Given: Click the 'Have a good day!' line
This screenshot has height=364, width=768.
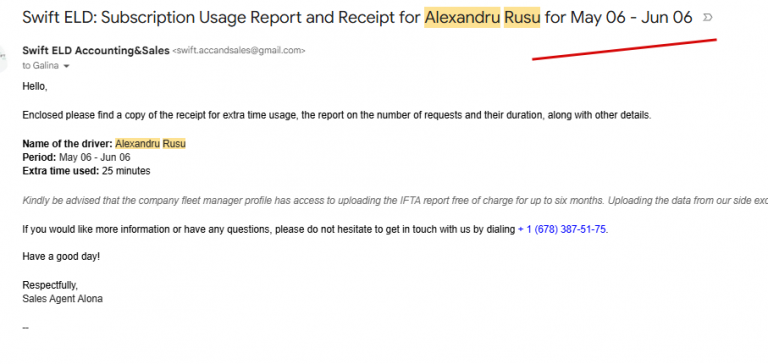Looking at the screenshot, I should (x=61, y=256).
